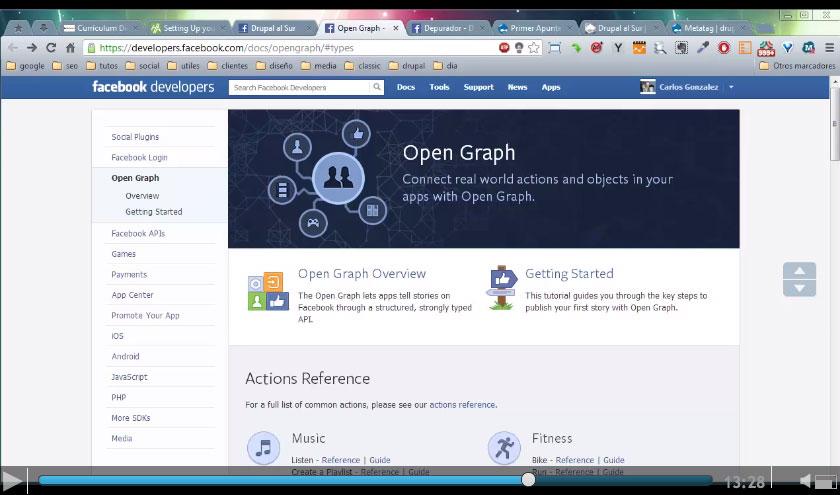The width and height of the screenshot is (840, 495).
Task: Open Open Graph Overview heading link
Action: (x=362, y=273)
